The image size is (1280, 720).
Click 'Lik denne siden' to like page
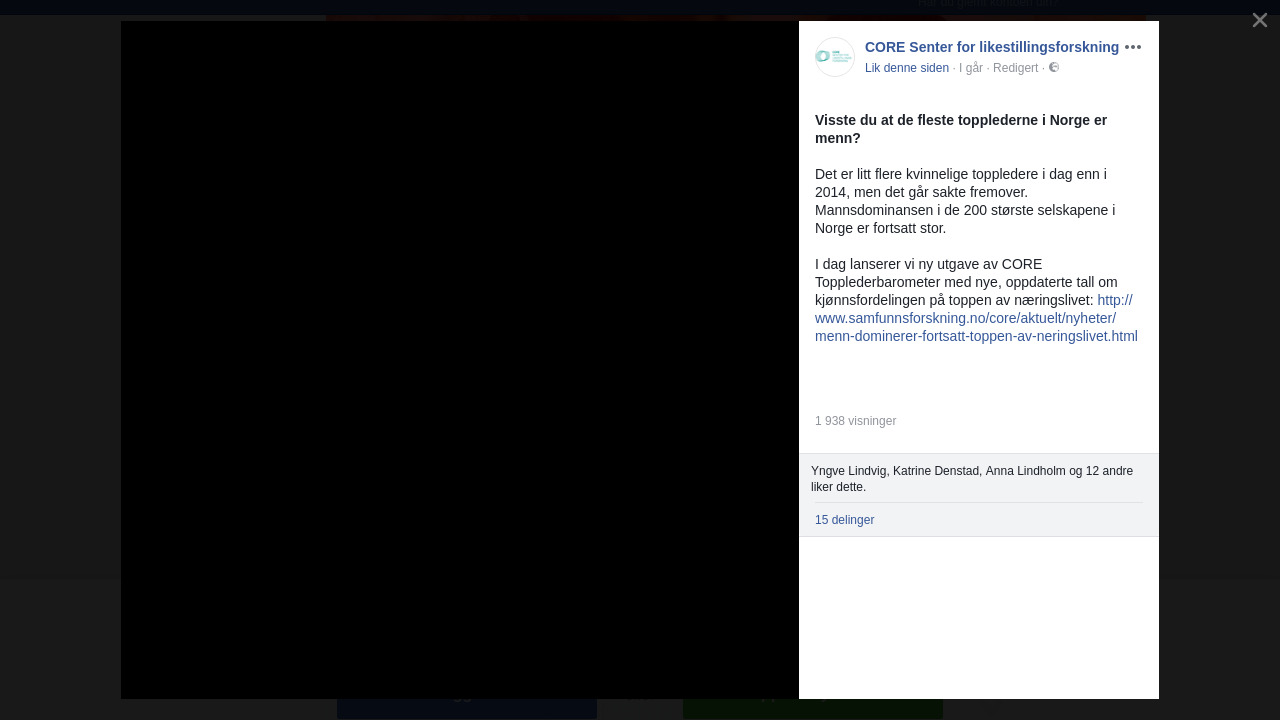pos(906,68)
